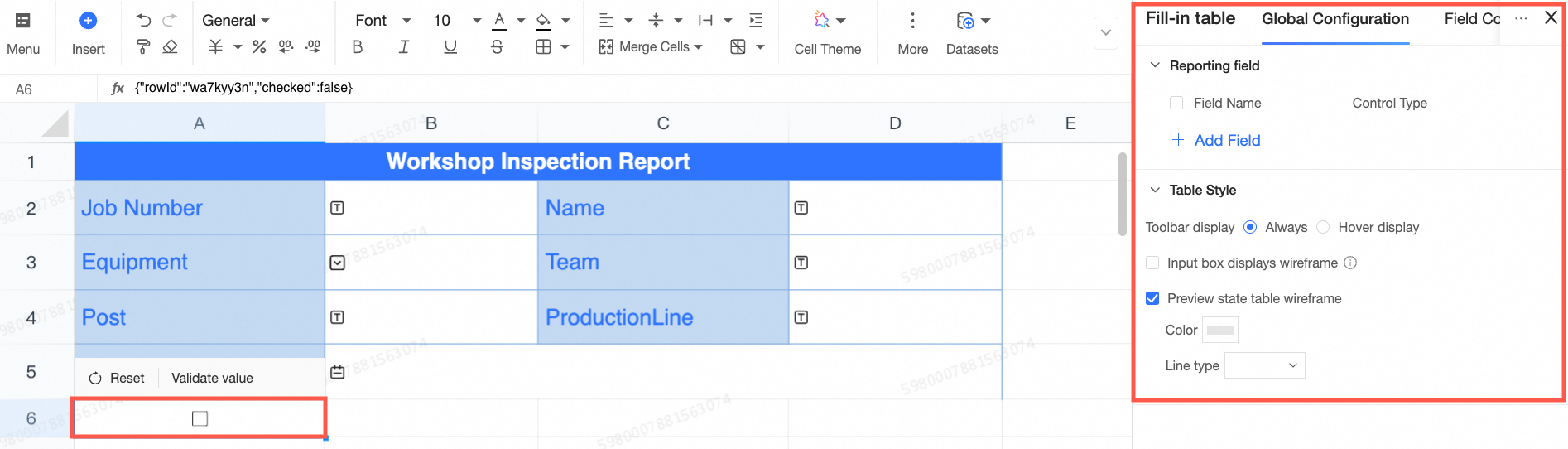This screenshot has width=1568, height=449.
Task: Enable Input box displays wireframe checkbox
Action: tap(1152, 263)
